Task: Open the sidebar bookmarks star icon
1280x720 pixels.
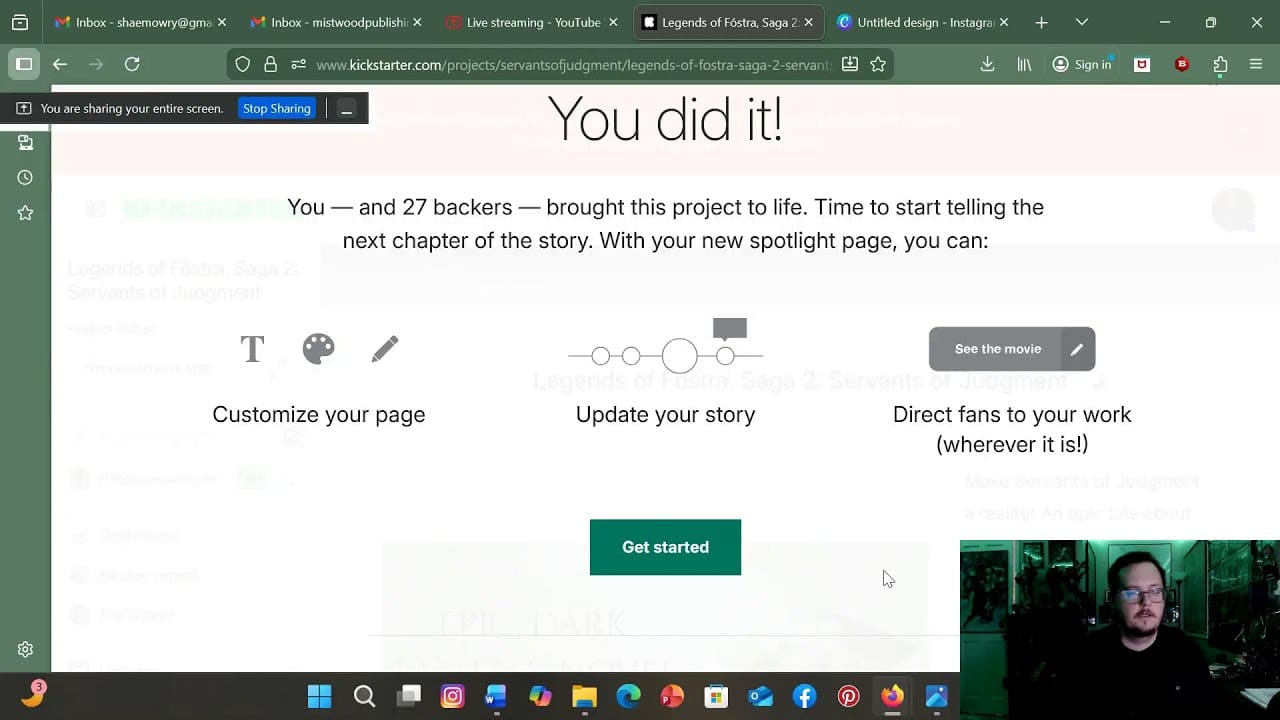Action: (x=25, y=213)
